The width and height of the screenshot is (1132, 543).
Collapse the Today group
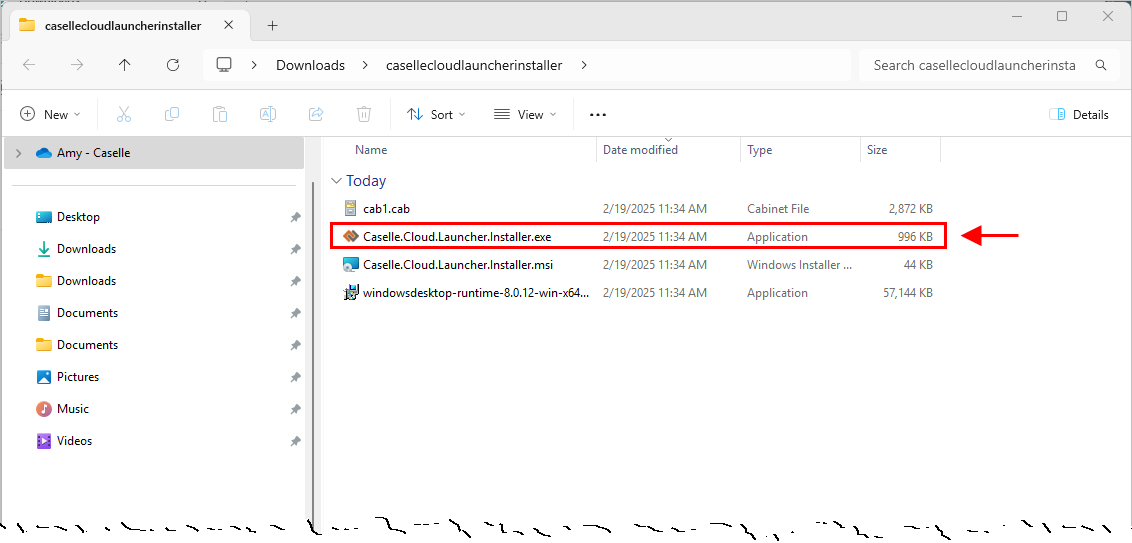click(x=335, y=181)
